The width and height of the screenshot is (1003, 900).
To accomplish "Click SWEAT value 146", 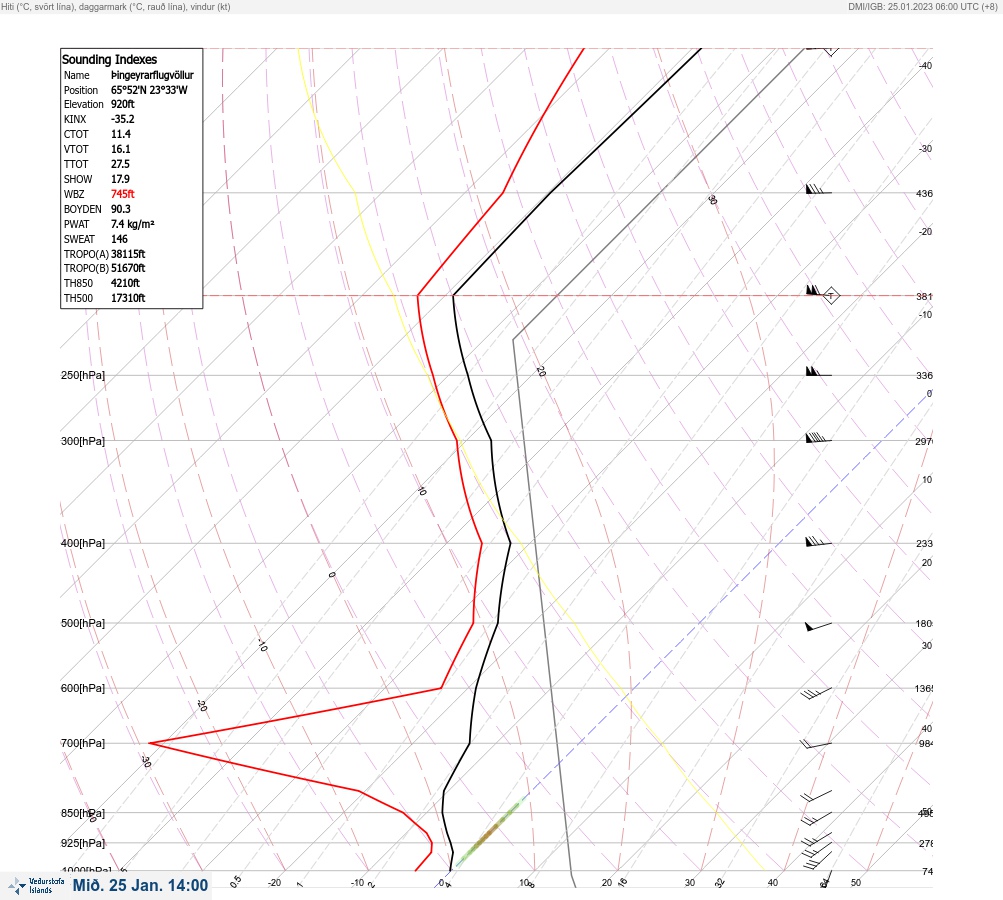I will (x=120, y=239).
